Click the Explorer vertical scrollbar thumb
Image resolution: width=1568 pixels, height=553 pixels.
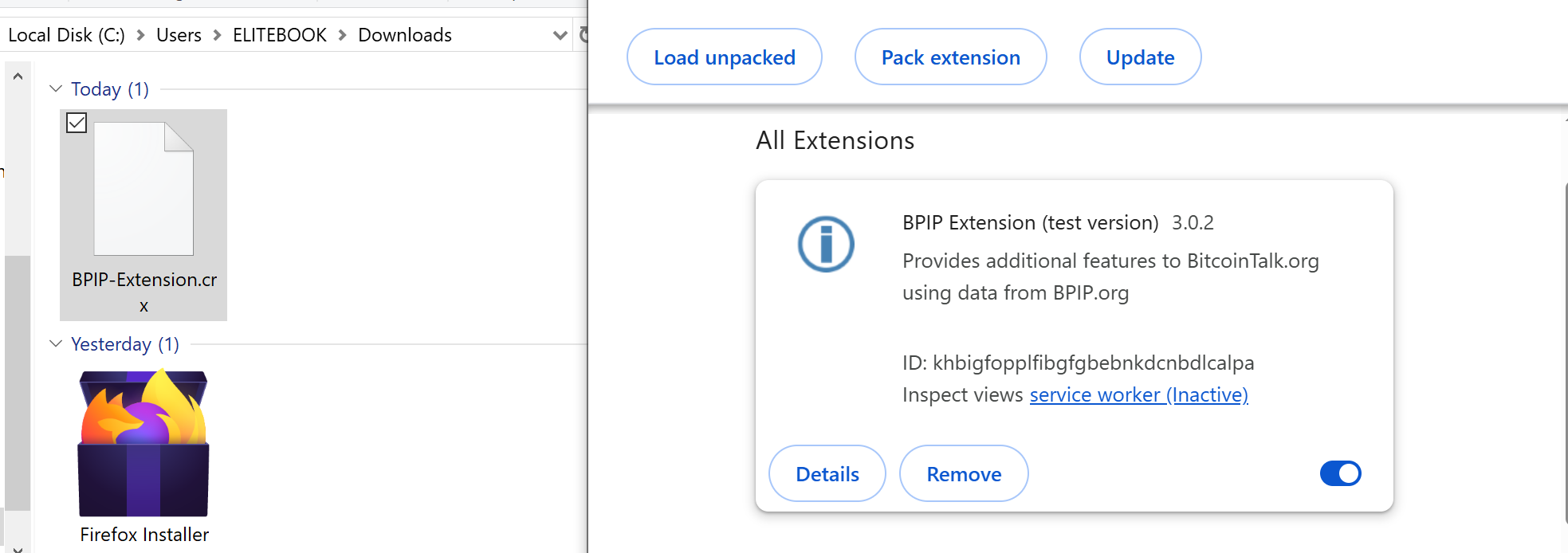point(18,382)
